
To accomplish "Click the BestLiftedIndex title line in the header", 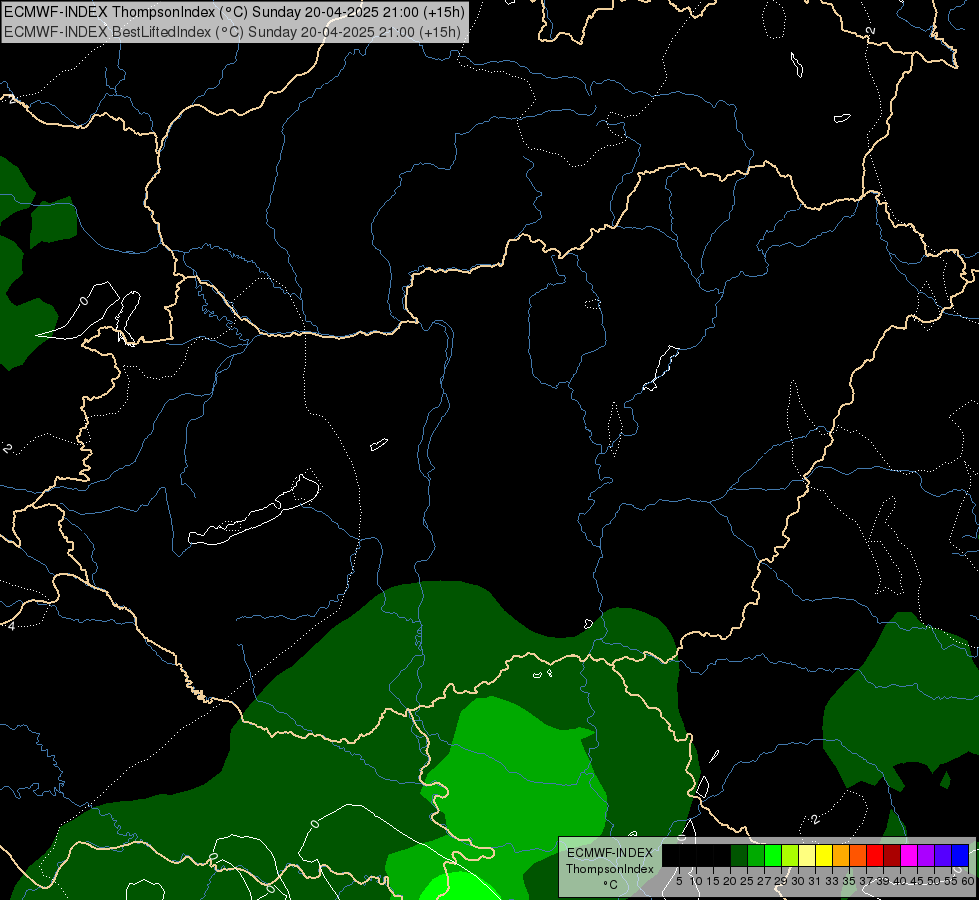I will point(232,32).
